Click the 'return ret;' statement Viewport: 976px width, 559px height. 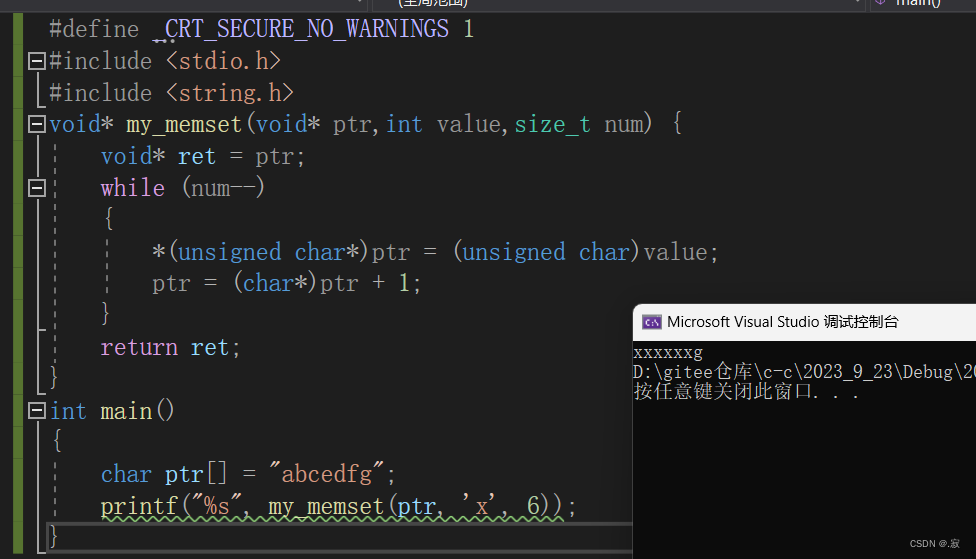coord(170,347)
